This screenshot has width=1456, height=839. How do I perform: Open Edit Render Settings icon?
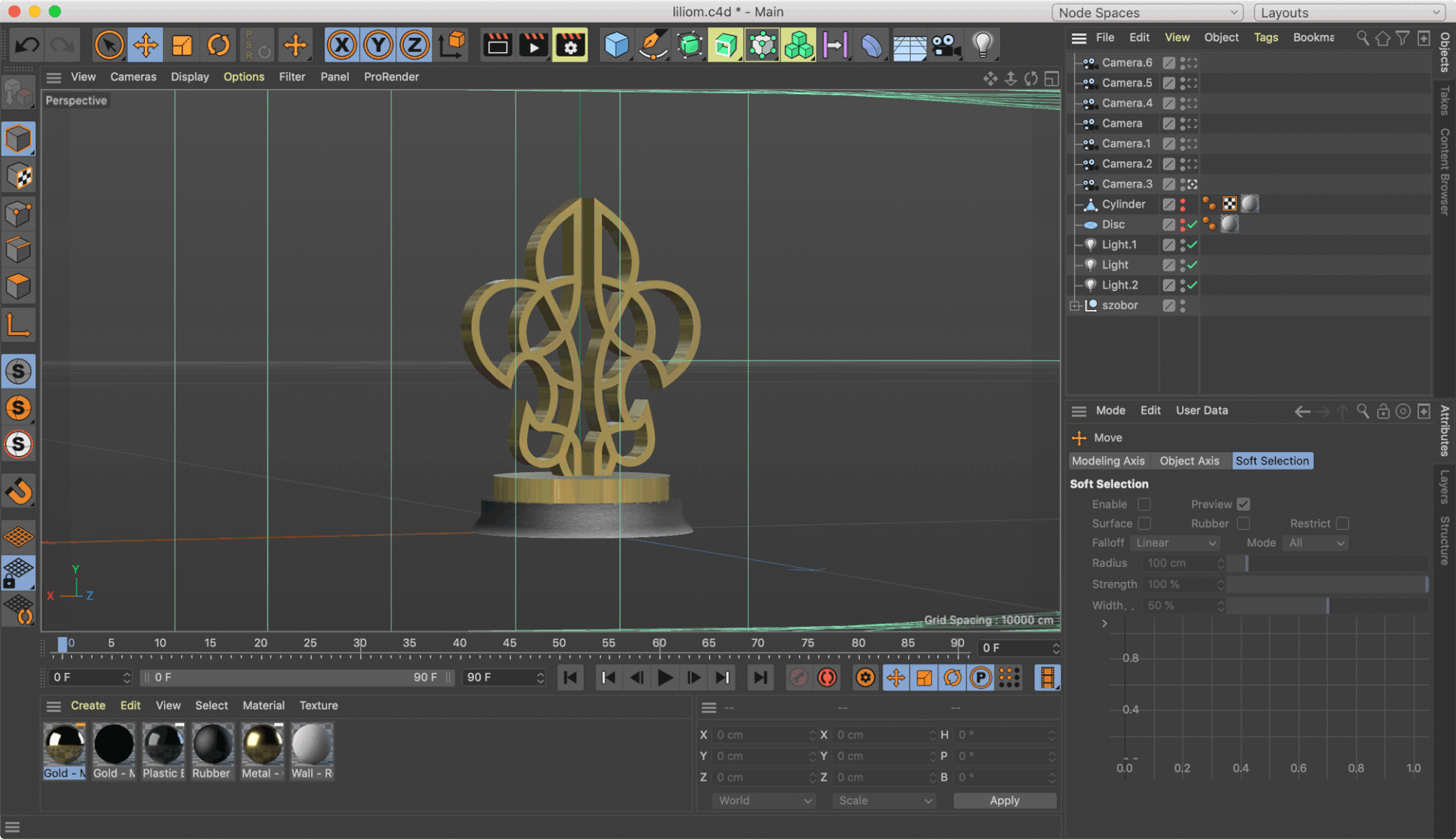click(x=570, y=45)
